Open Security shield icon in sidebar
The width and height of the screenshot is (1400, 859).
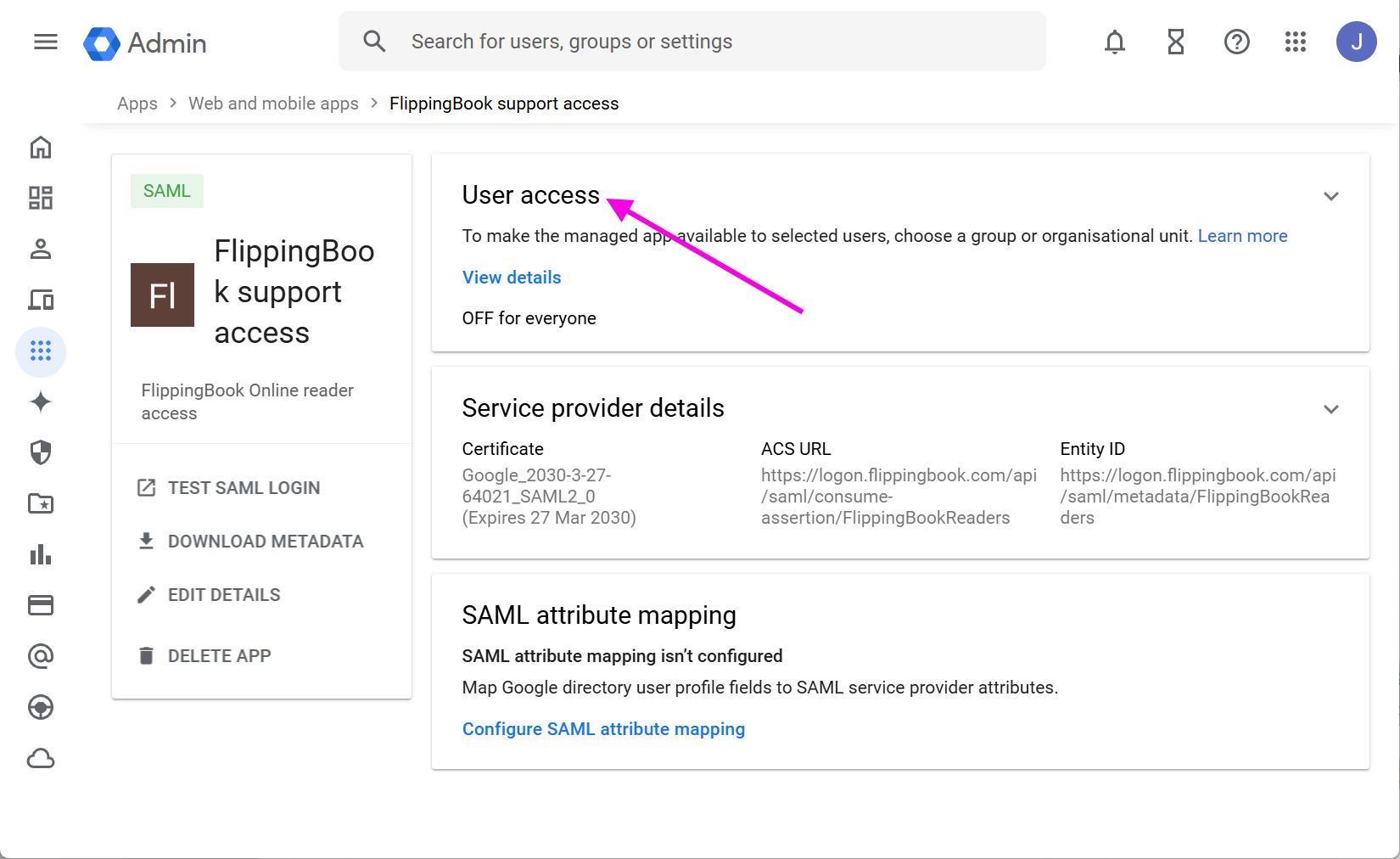coord(41,452)
